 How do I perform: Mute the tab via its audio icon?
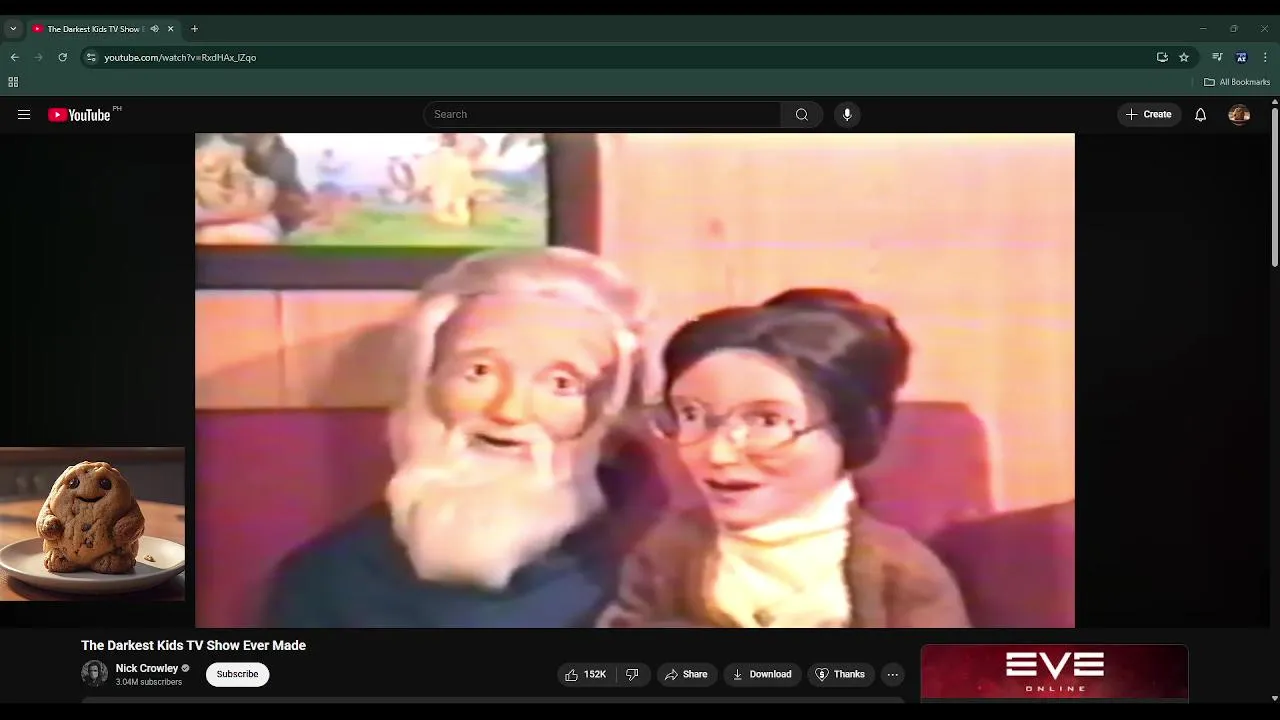coord(154,29)
